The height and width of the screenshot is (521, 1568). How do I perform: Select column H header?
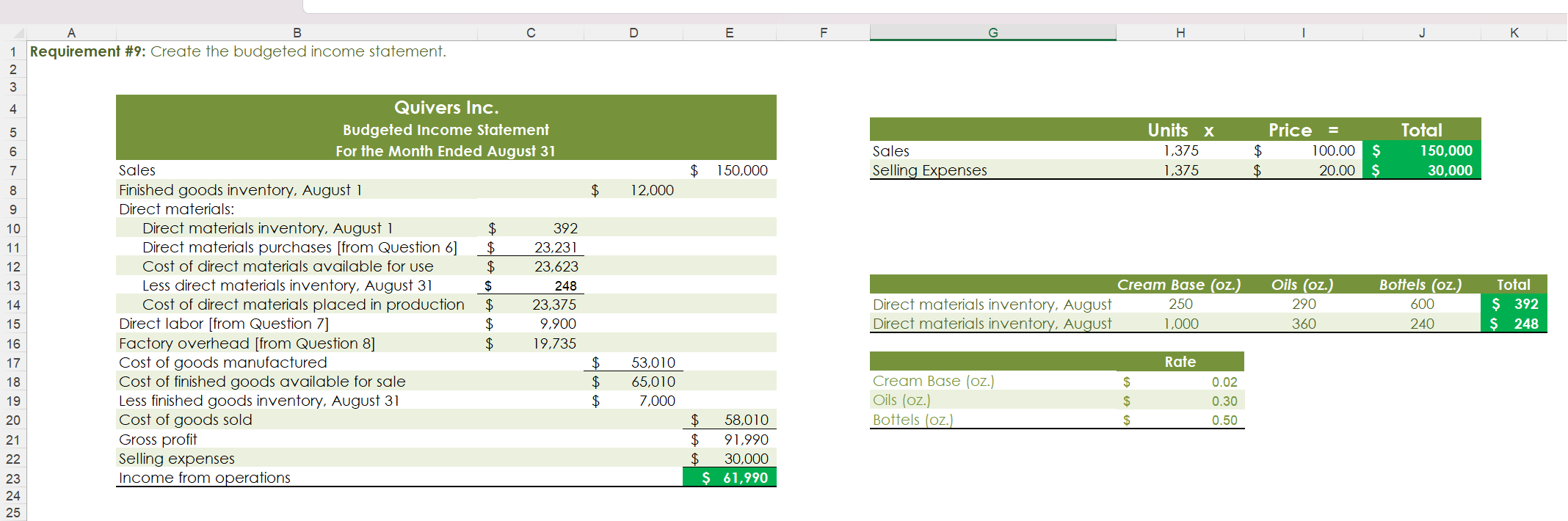[x=1180, y=32]
